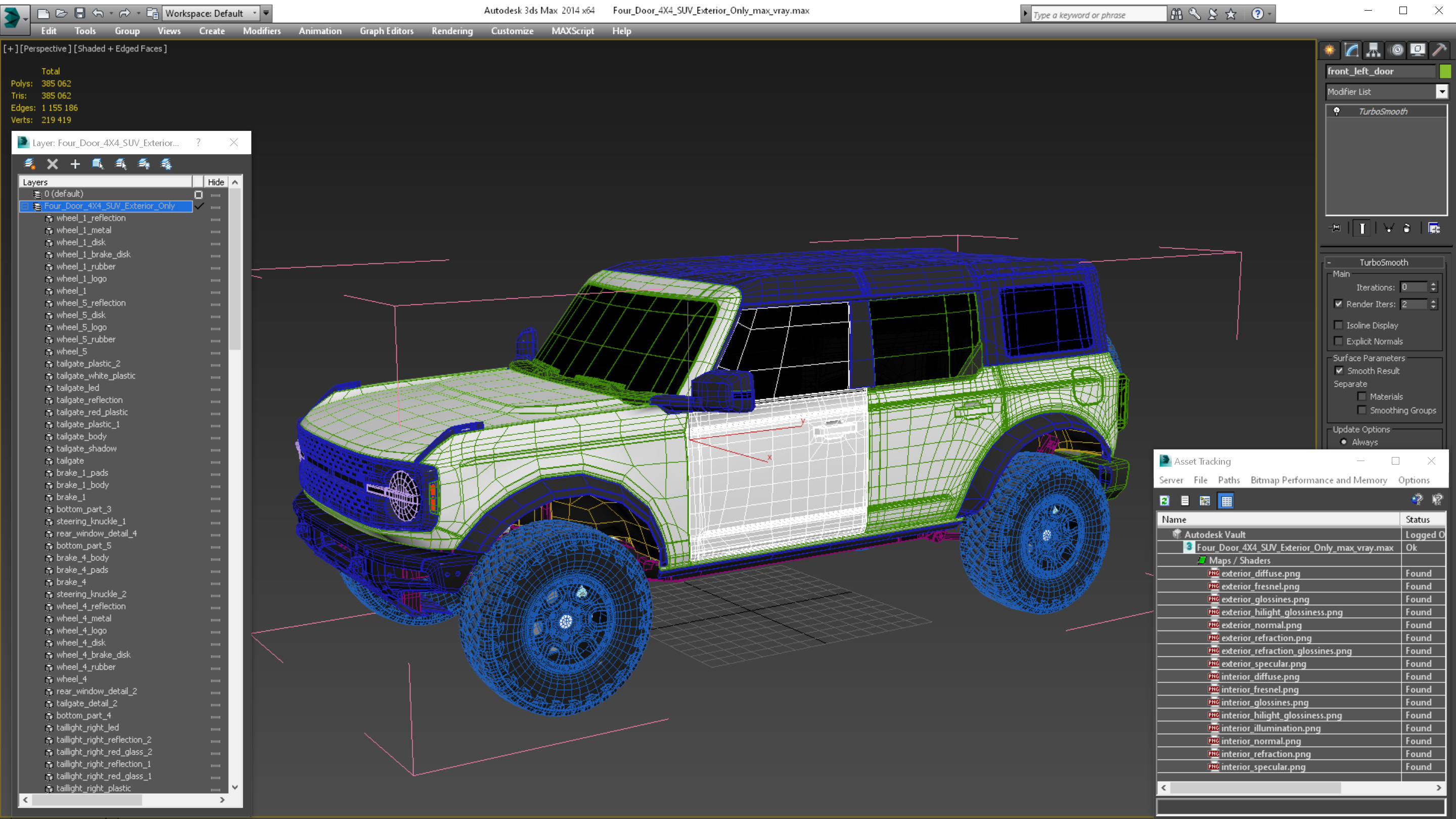Open Bitmap Performance and Memory menu
1456x819 pixels.
click(x=1318, y=480)
